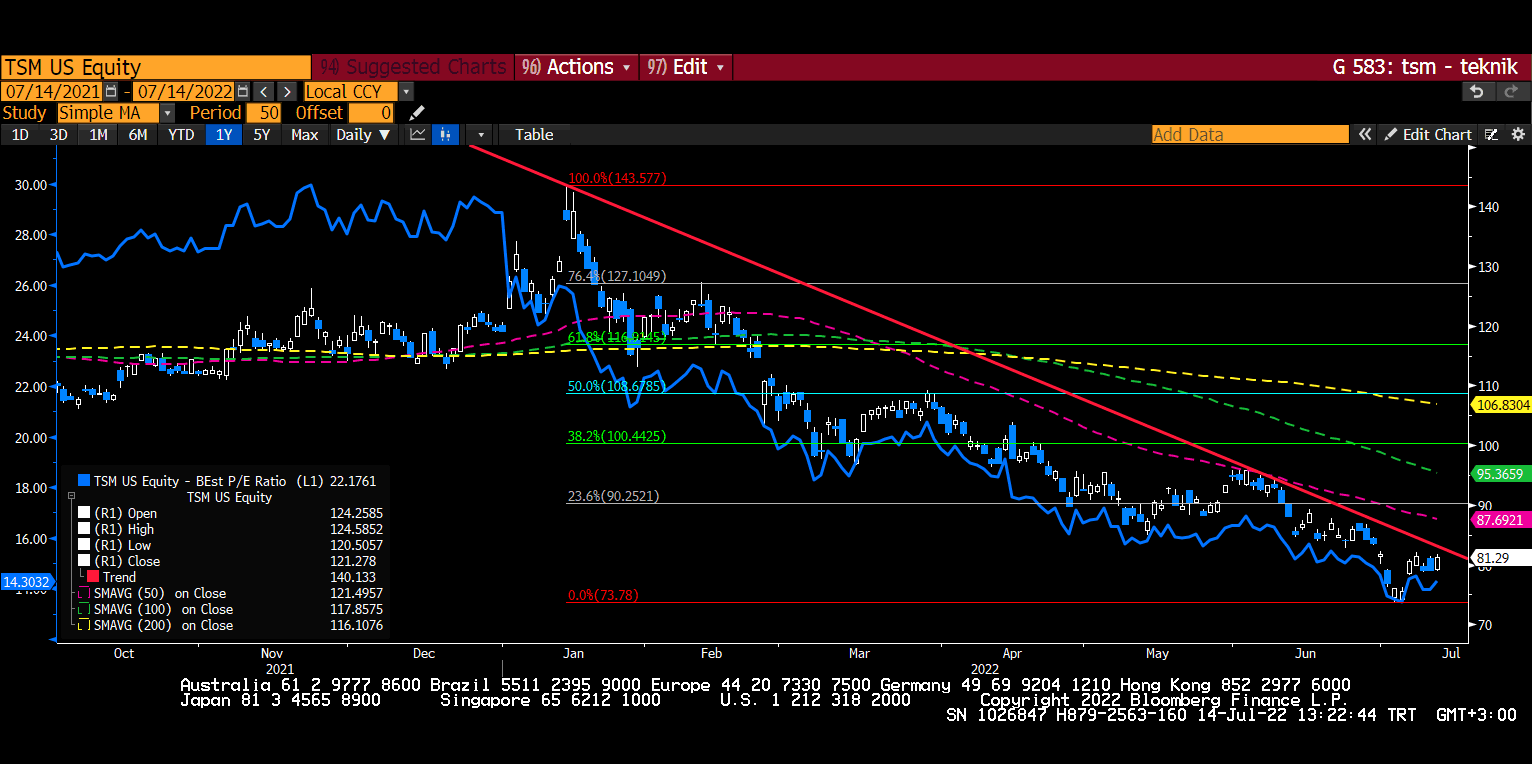Click the 0.0%(73.78) Fibonacci label
The image size is (1532, 764).
click(x=603, y=595)
